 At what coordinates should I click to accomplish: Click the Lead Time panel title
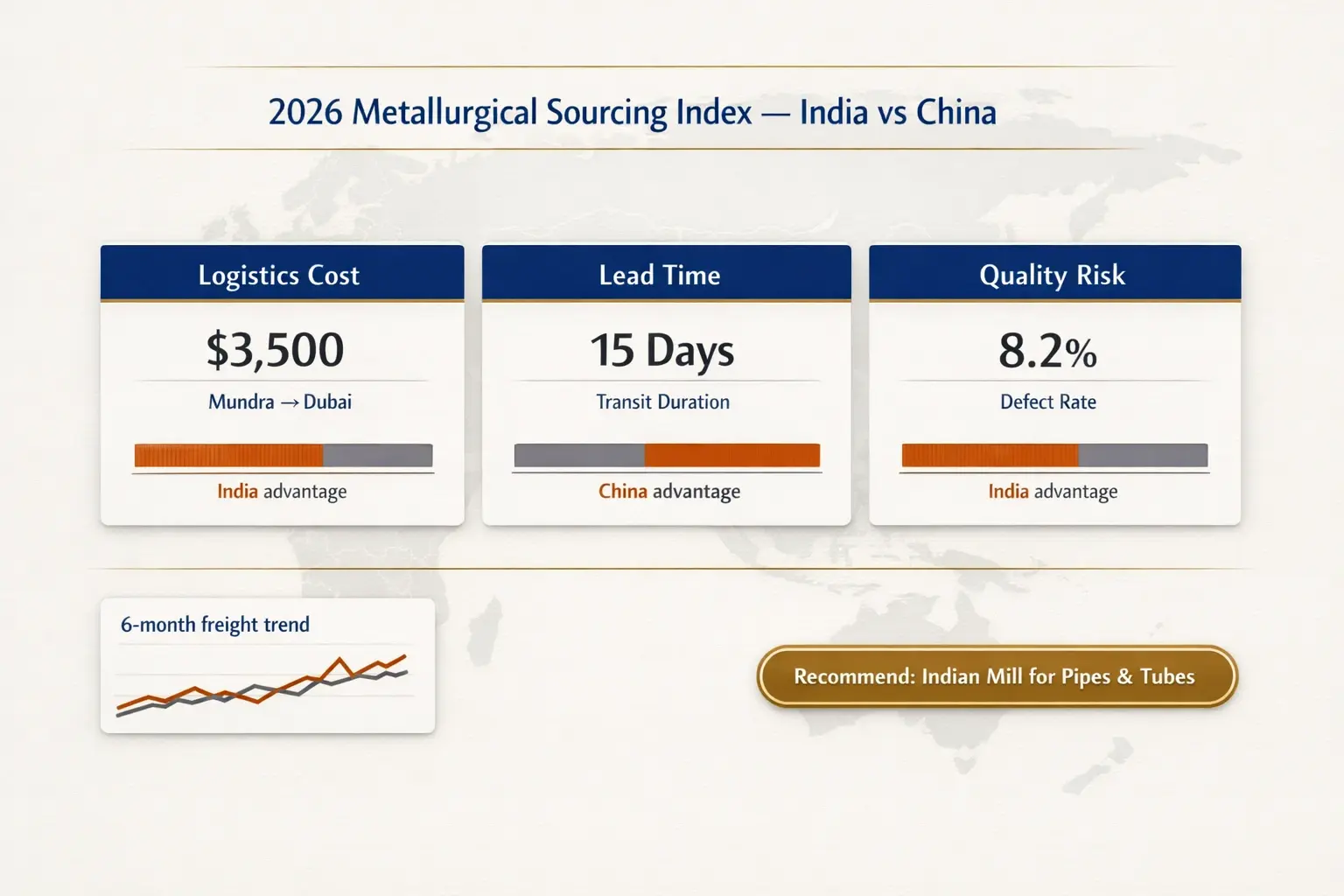(x=659, y=275)
